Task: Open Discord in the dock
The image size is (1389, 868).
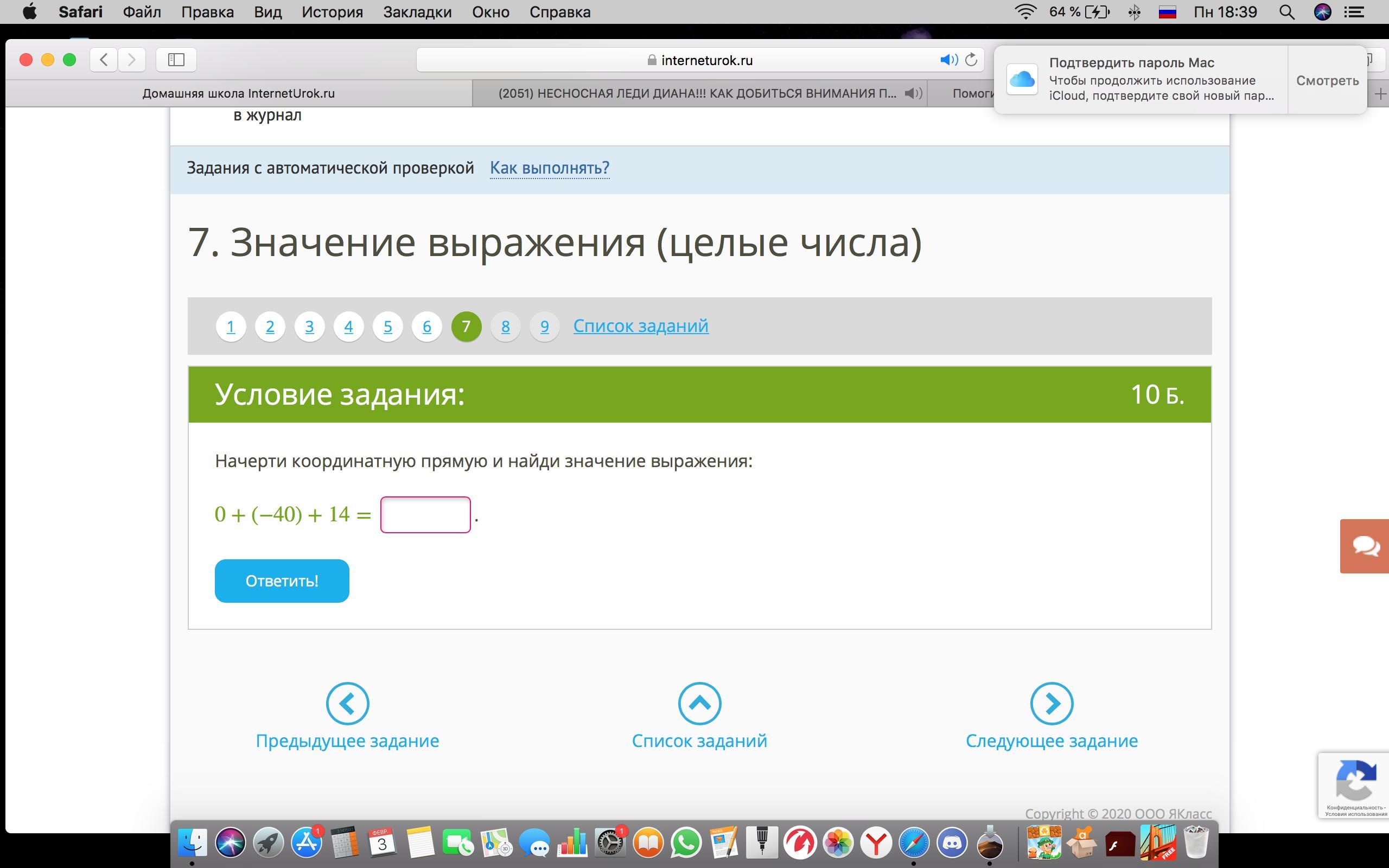Action: 952,842
